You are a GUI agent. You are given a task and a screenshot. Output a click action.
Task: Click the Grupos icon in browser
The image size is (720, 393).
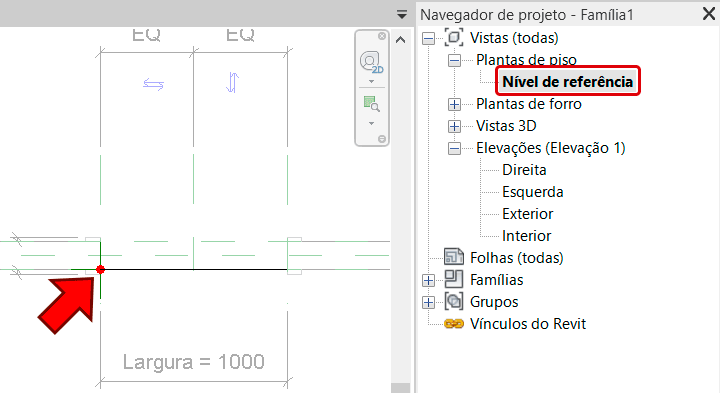454,301
